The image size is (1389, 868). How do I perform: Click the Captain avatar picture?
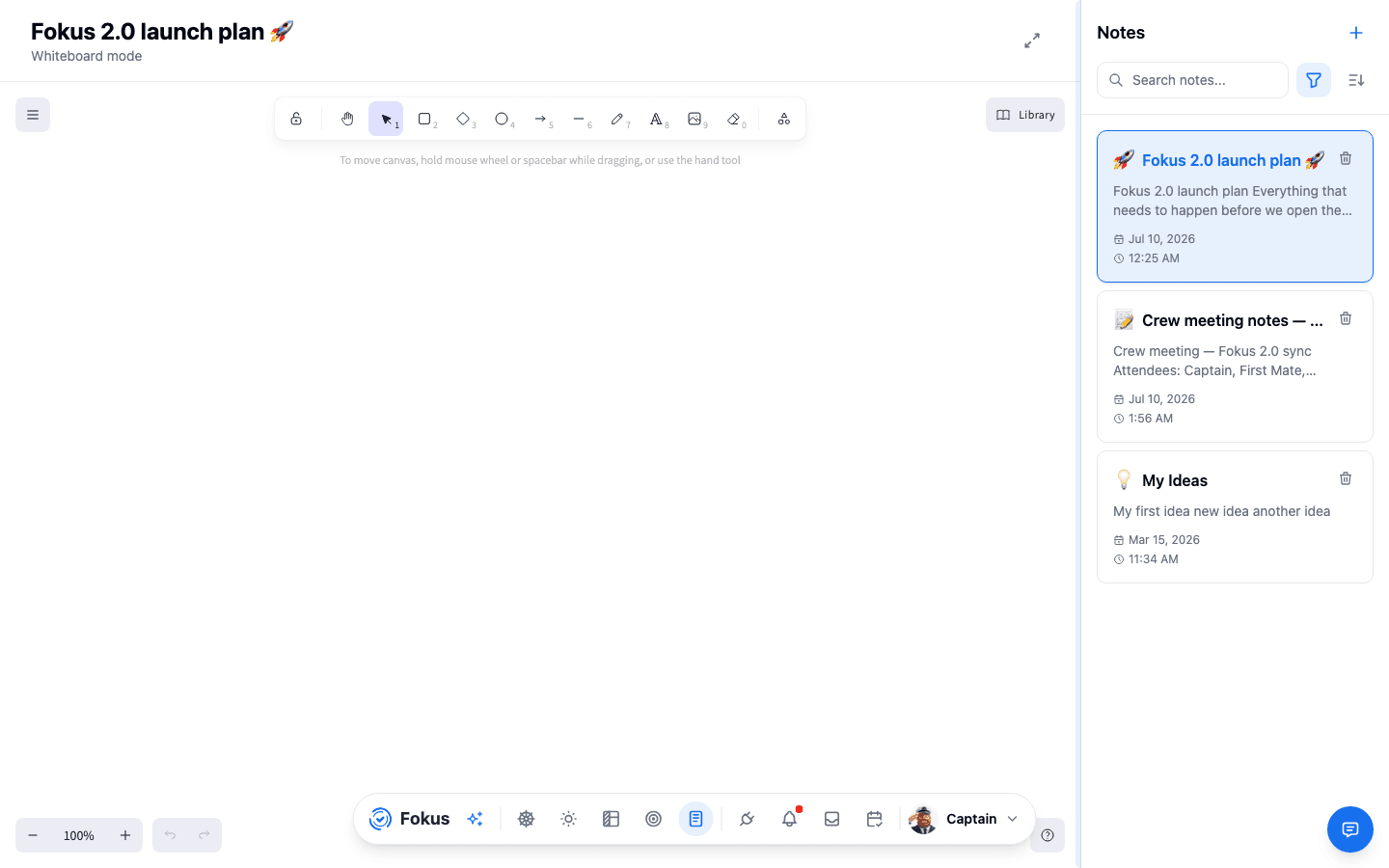pos(923,819)
